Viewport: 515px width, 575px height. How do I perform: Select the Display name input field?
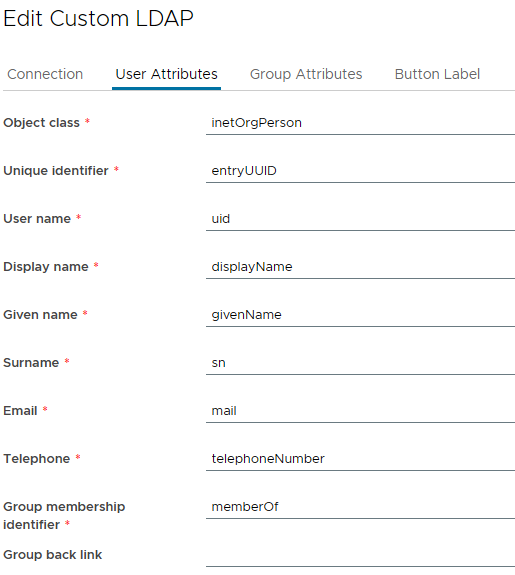[x=360, y=267]
